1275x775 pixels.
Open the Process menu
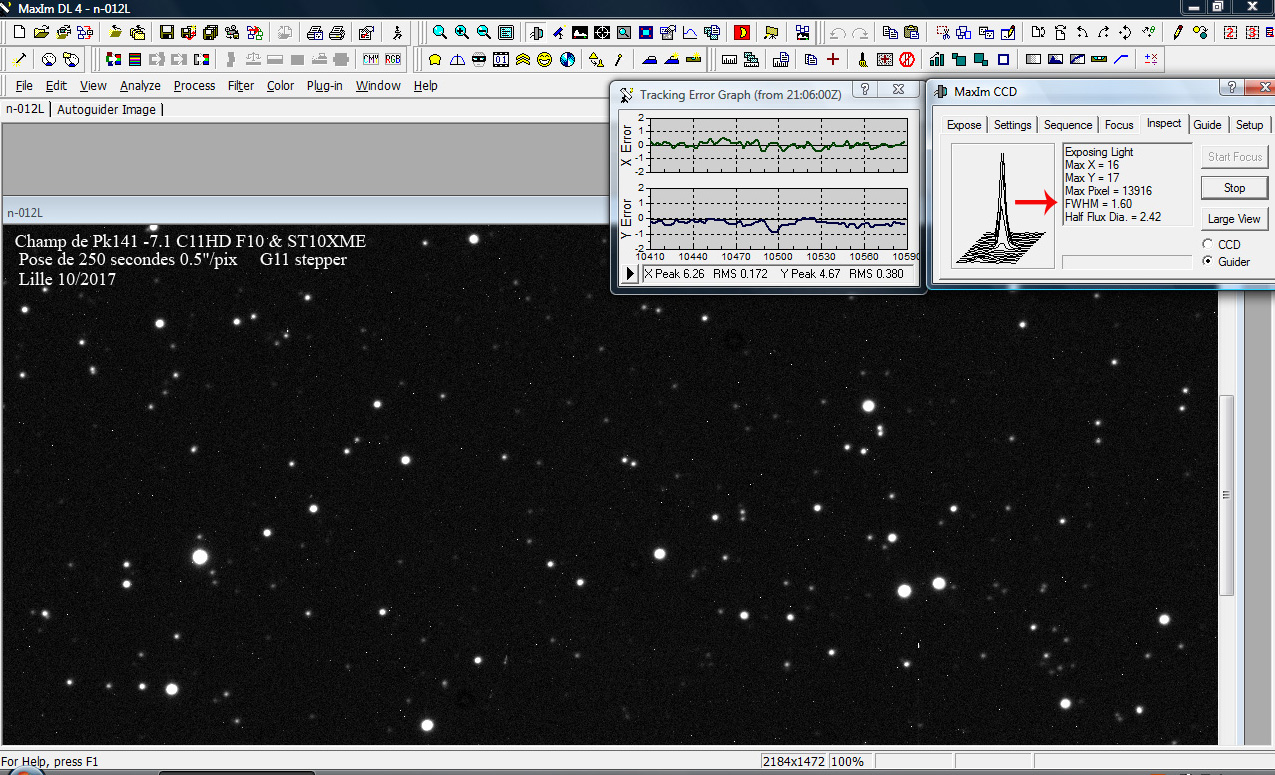coord(194,86)
